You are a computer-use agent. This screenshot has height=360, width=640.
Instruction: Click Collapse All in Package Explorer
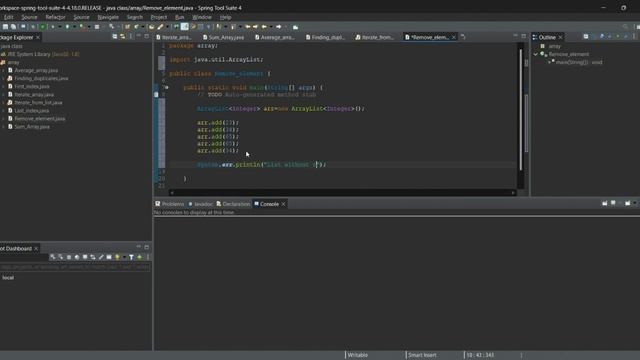tap(115, 37)
